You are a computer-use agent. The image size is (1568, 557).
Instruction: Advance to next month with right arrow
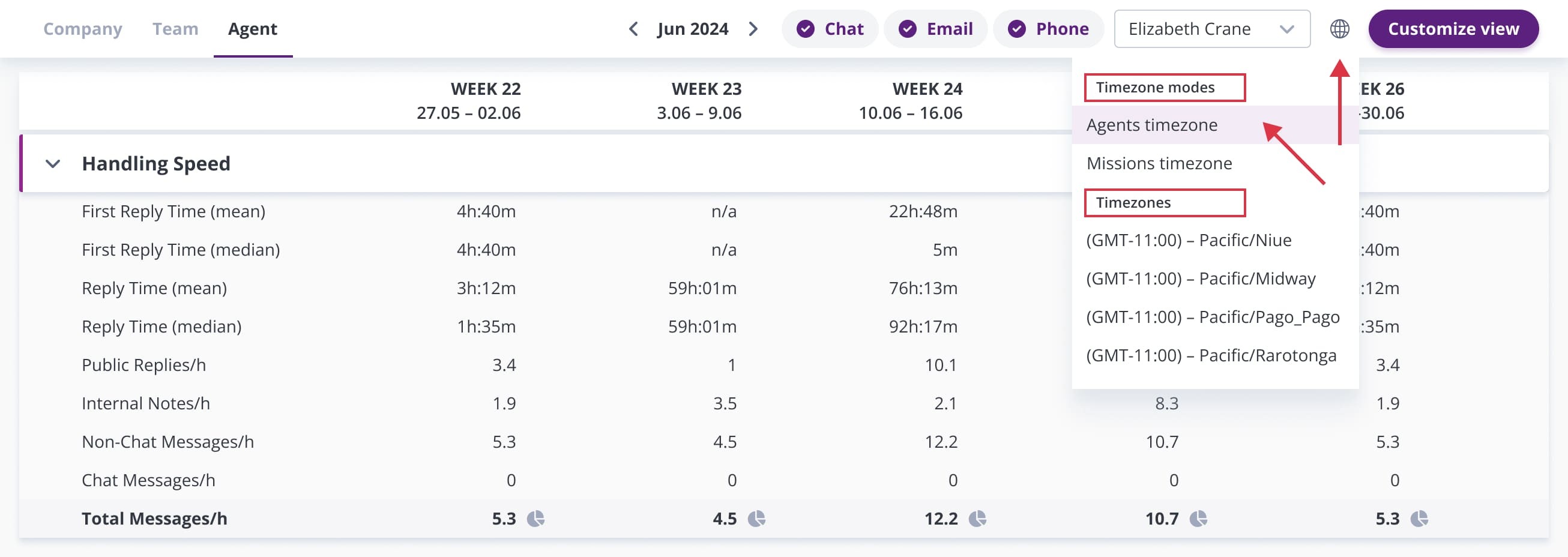click(x=753, y=29)
